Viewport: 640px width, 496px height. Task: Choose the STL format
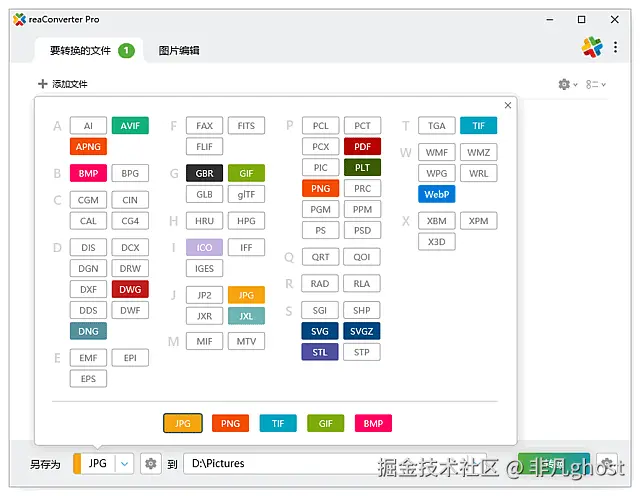(320, 352)
